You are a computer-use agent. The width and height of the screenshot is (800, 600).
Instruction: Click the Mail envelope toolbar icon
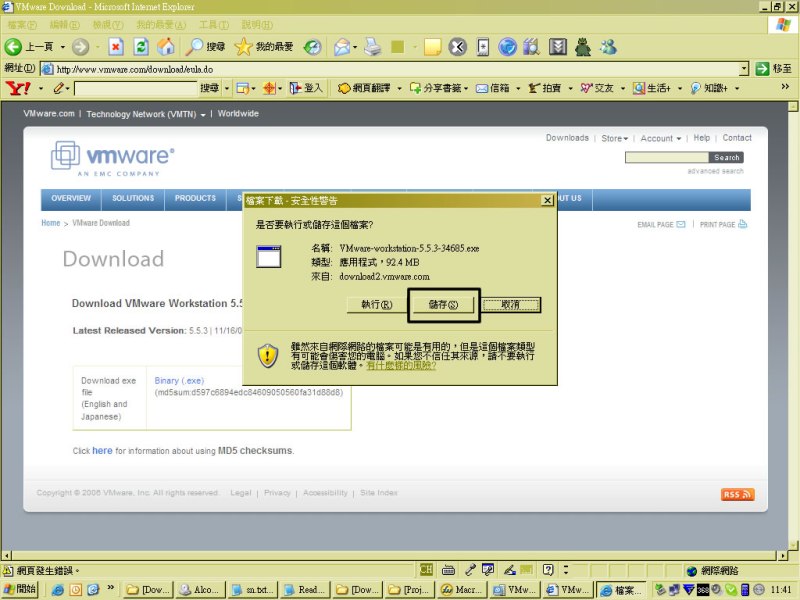341,47
